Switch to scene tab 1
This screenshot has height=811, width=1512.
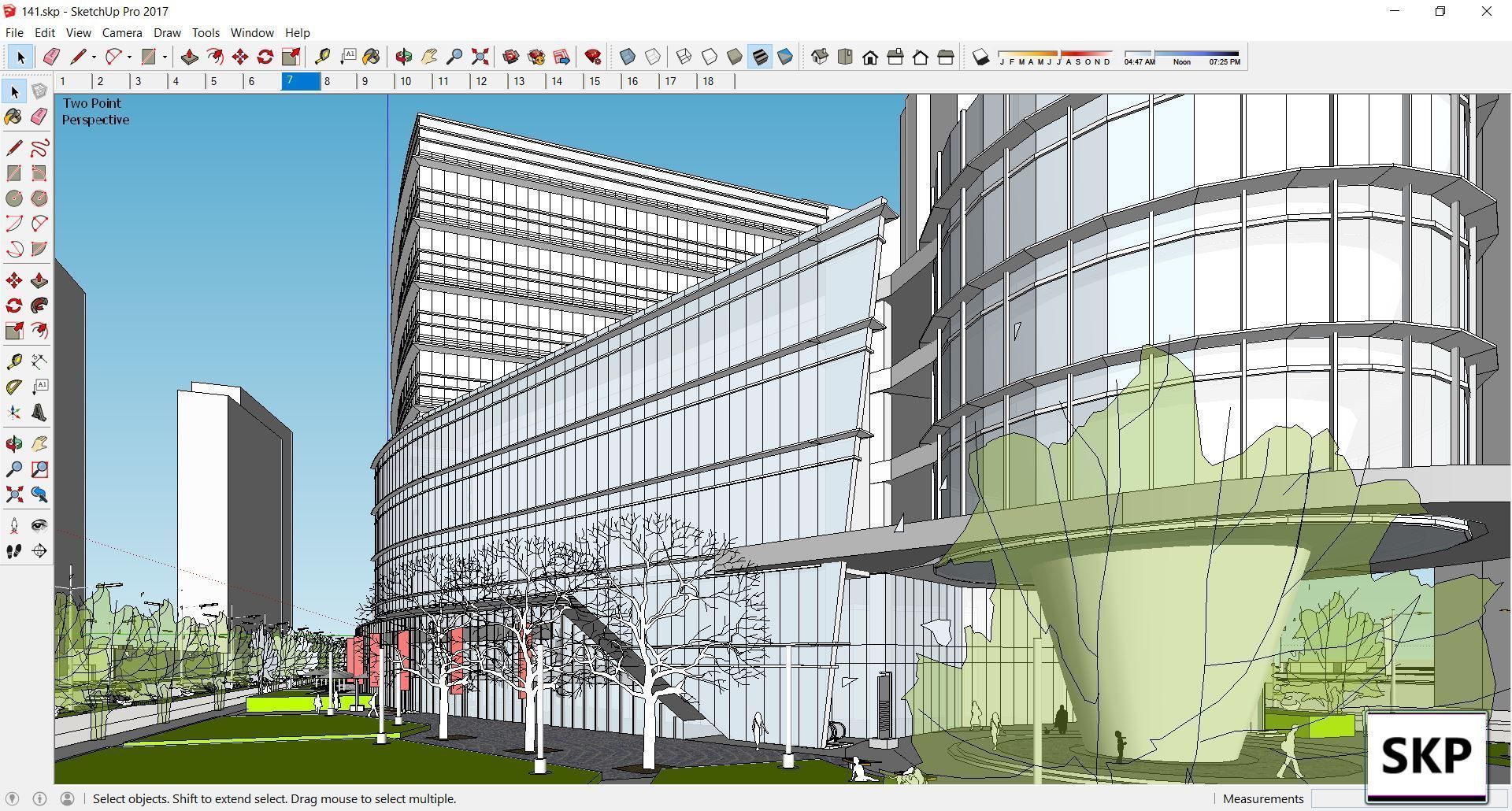coord(74,81)
